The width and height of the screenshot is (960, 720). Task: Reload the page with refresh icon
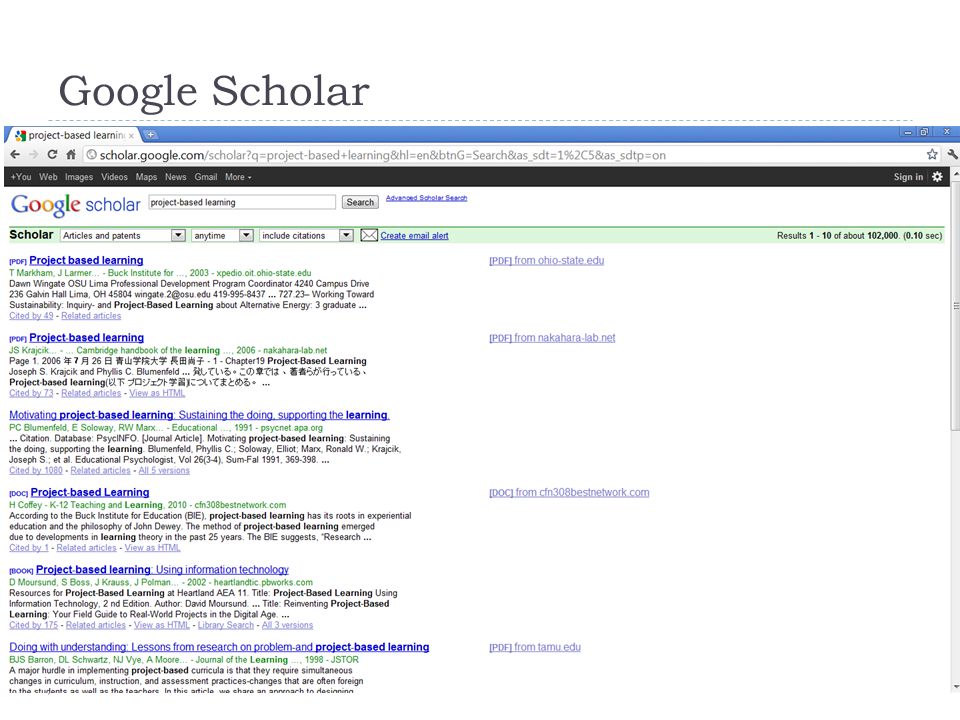[52, 155]
